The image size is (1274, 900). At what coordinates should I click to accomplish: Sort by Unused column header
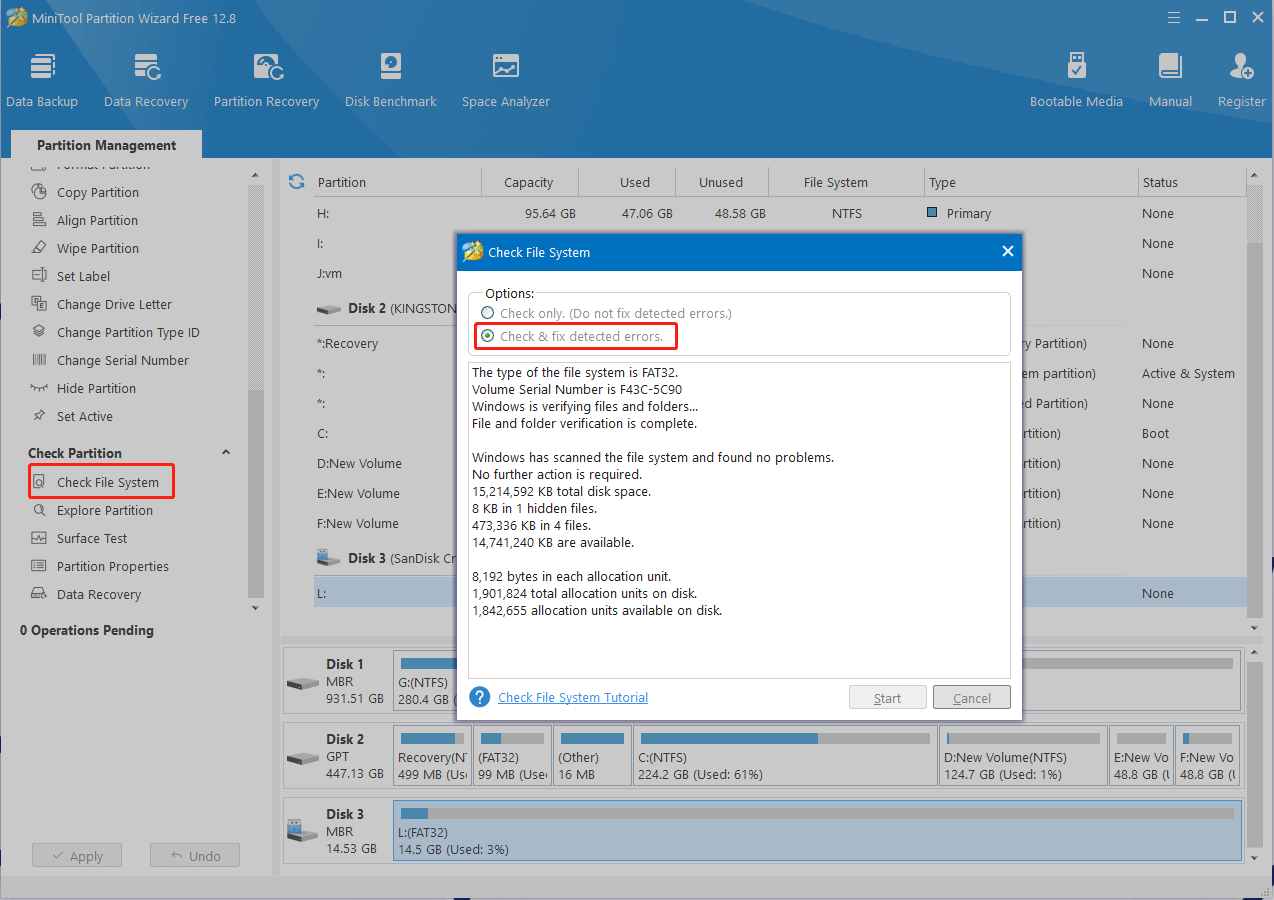[x=721, y=182]
